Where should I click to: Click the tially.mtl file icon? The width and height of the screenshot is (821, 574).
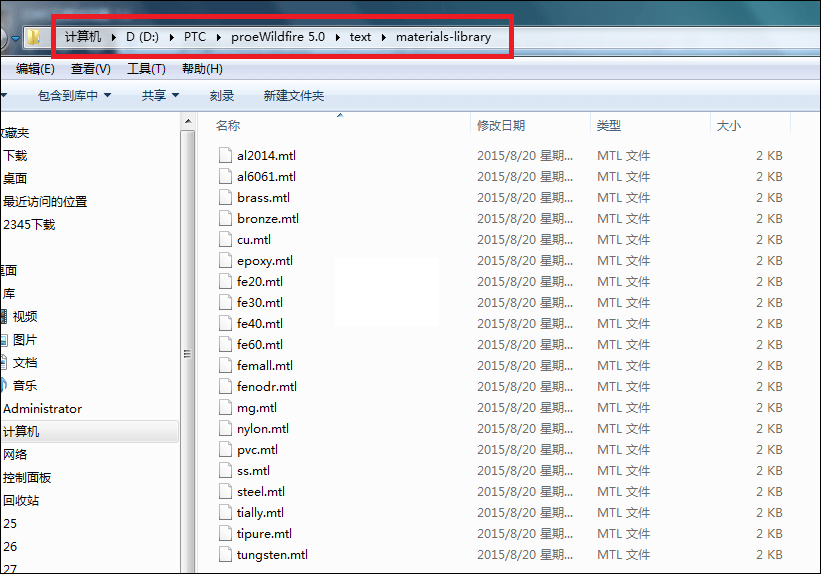click(225, 512)
